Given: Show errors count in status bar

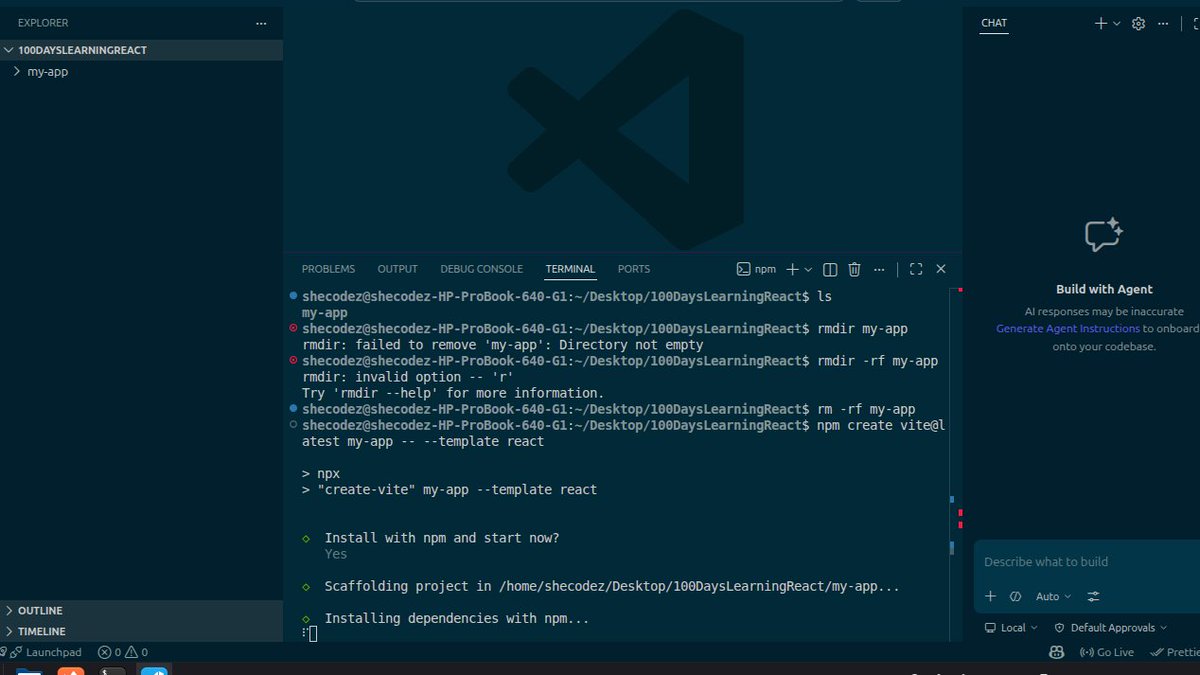Looking at the screenshot, I should tap(109, 652).
